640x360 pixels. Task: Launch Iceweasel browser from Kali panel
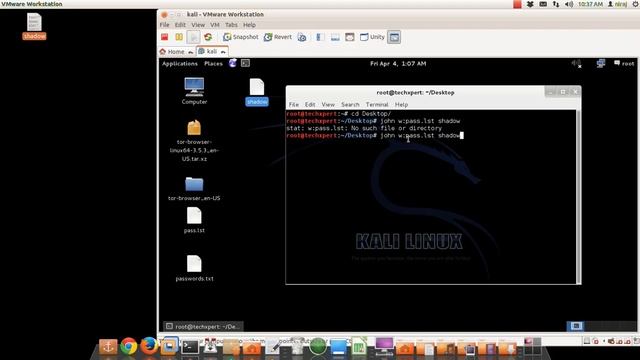coord(233,63)
